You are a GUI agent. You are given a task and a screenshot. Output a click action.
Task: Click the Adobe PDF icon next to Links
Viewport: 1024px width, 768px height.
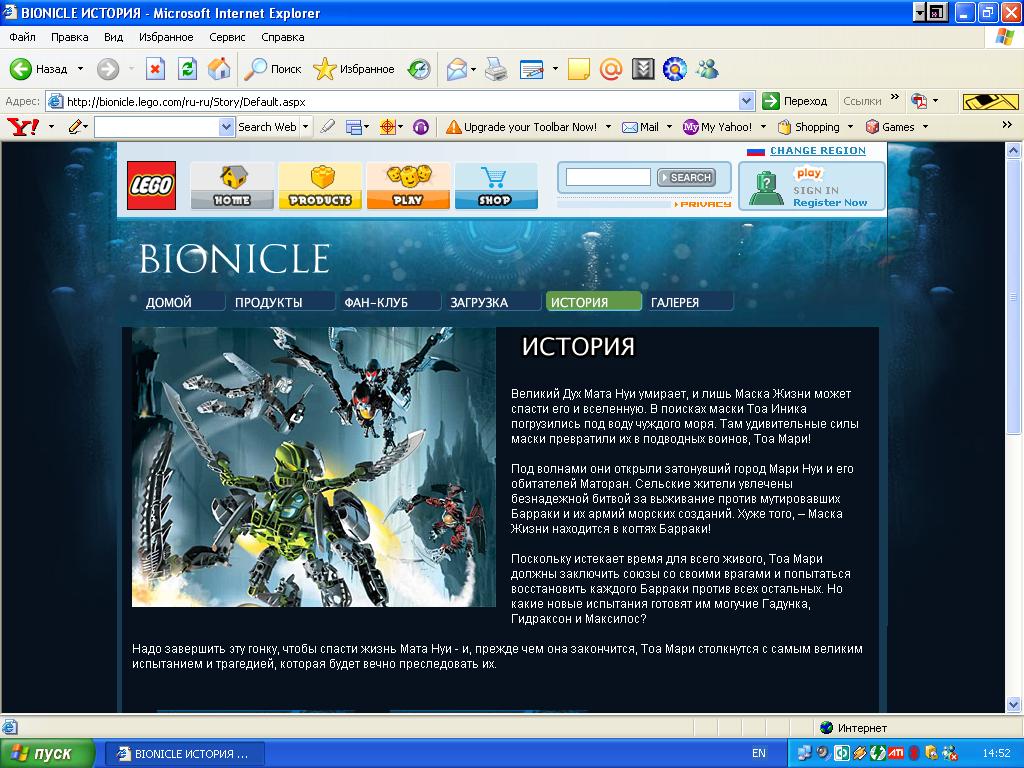coord(920,101)
